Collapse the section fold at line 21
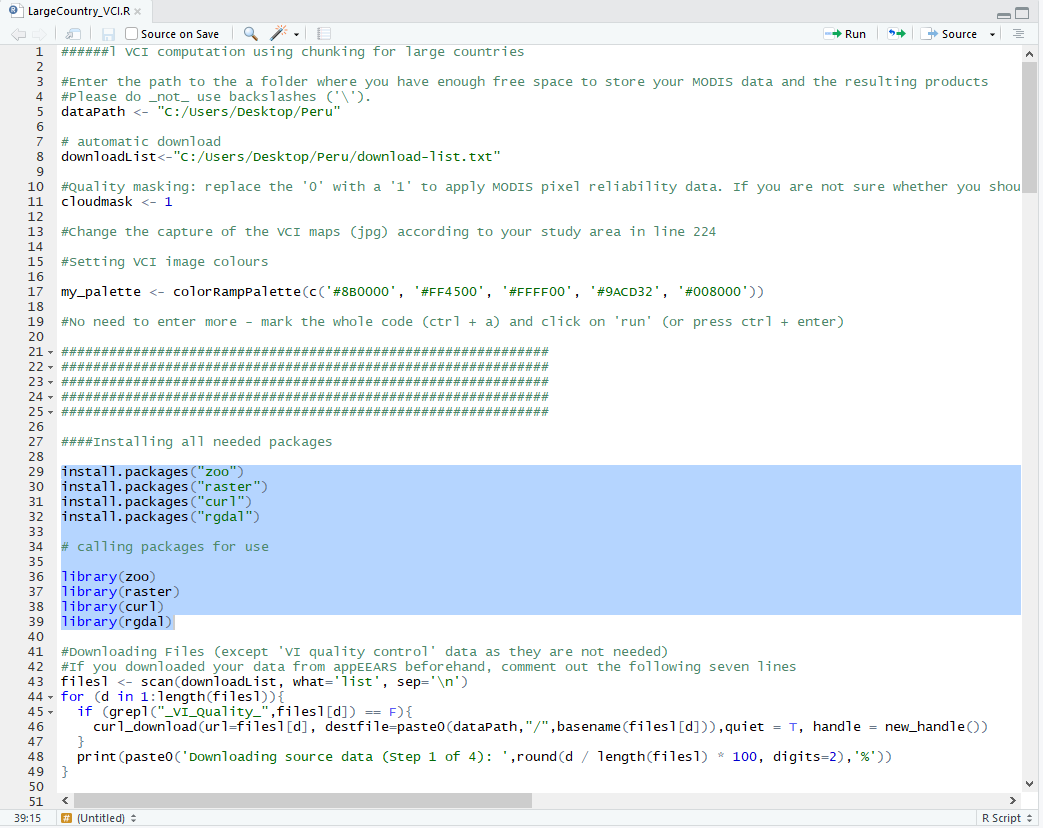The height and width of the screenshot is (828, 1043). (x=51, y=352)
